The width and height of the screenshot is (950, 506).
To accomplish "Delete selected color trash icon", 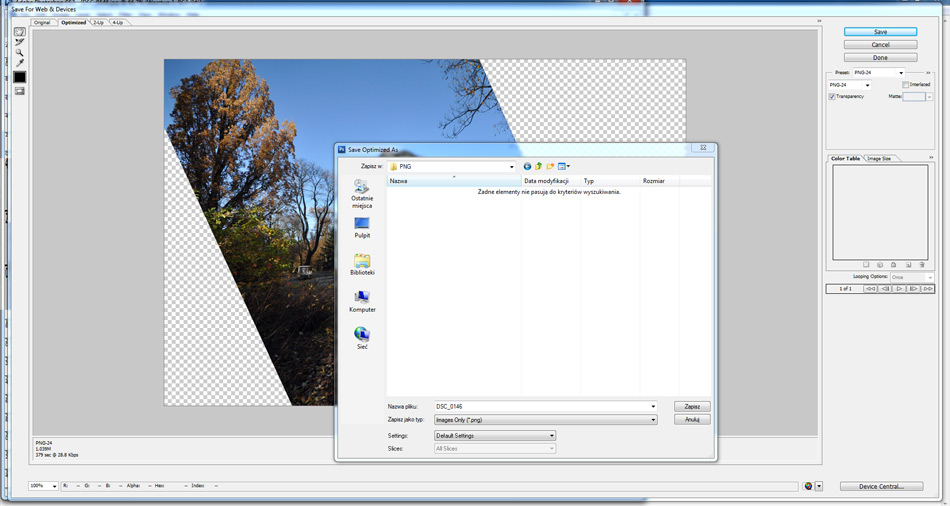I will point(922,265).
